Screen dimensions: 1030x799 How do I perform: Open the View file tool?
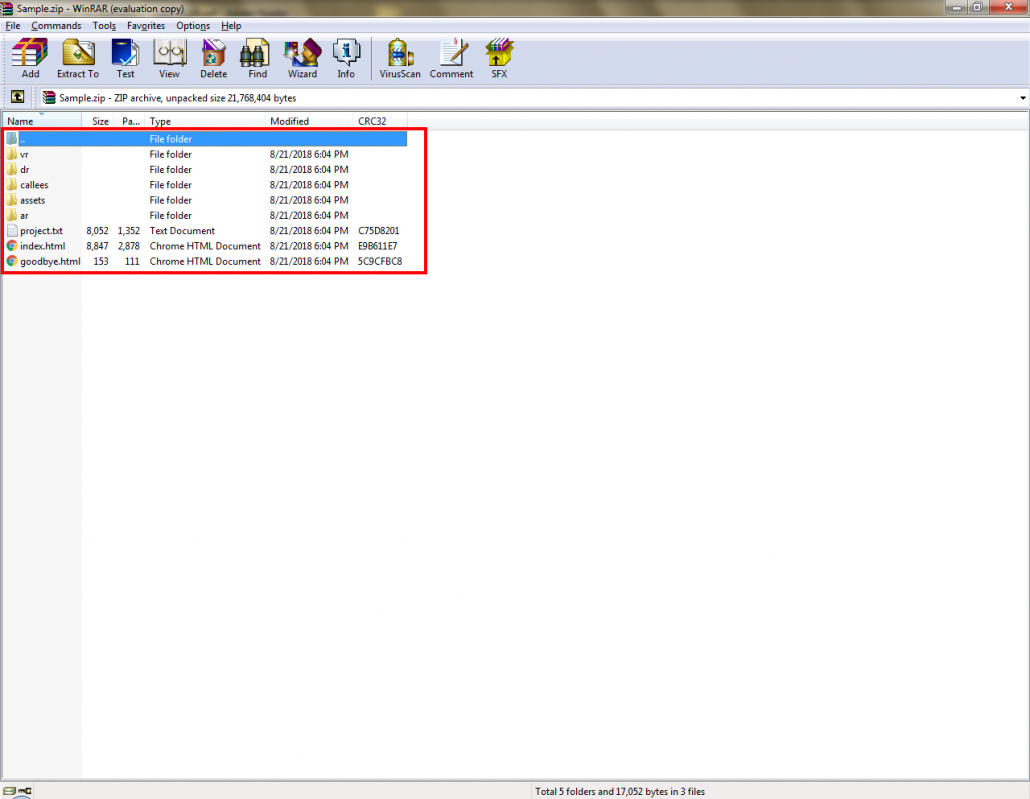point(169,58)
